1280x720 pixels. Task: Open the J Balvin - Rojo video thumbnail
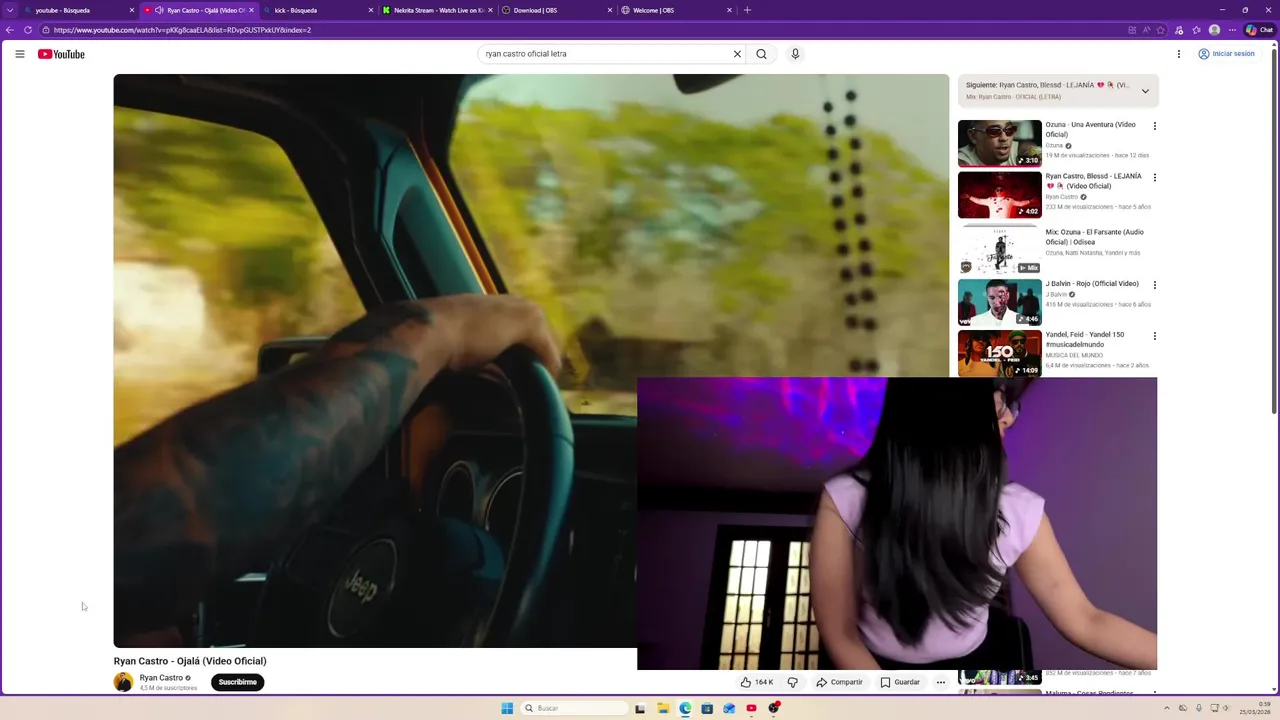coord(999,302)
